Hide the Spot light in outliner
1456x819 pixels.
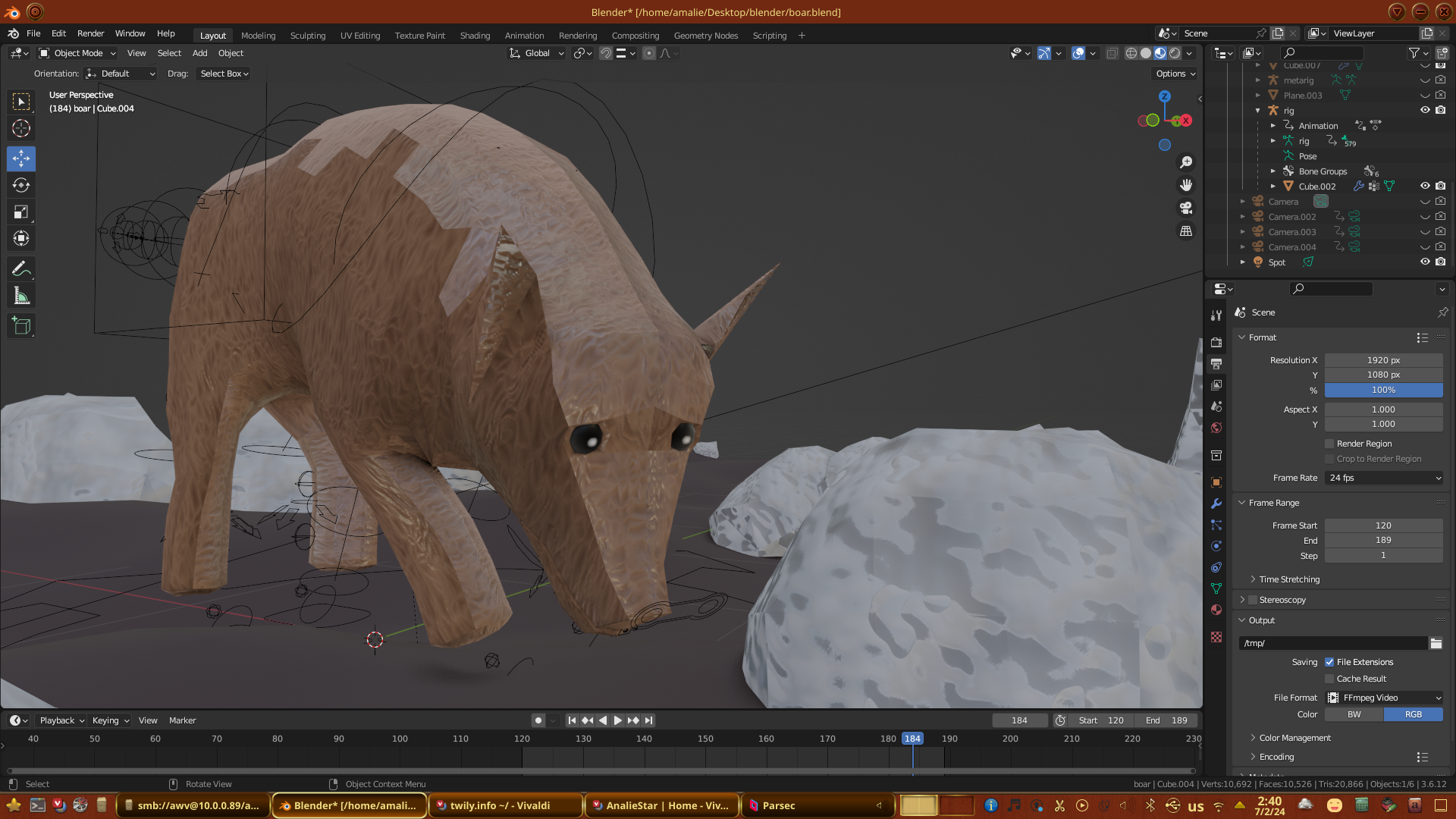tap(1425, 262)
